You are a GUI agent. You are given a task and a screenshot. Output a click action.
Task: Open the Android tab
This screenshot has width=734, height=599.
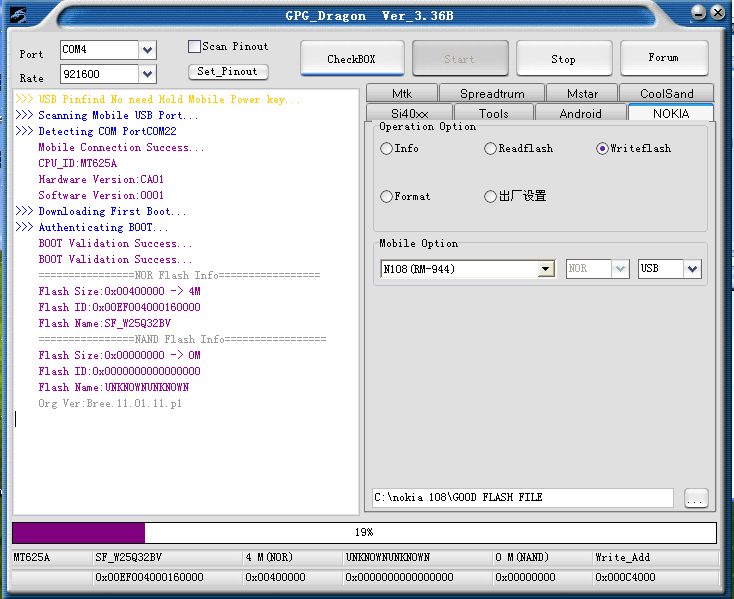pos(580,113)
